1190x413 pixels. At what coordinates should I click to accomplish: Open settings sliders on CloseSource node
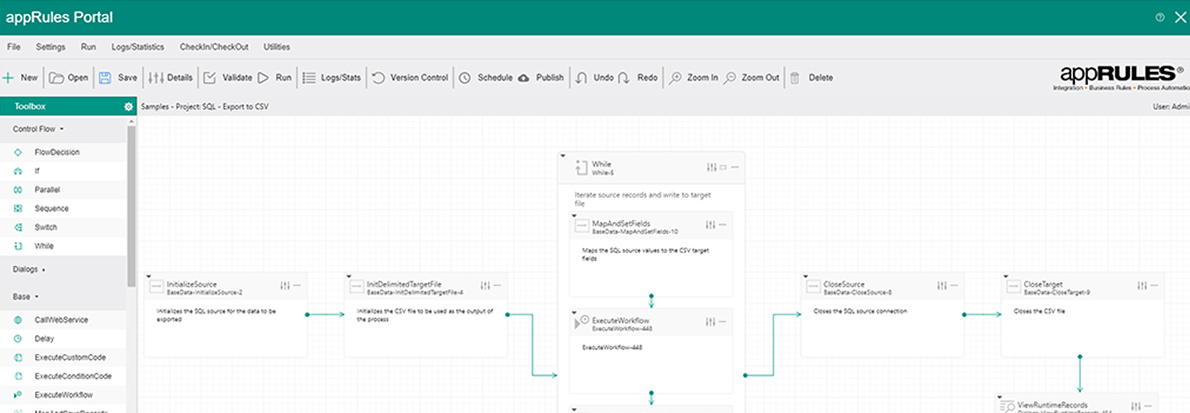click(x=942, y=285)
